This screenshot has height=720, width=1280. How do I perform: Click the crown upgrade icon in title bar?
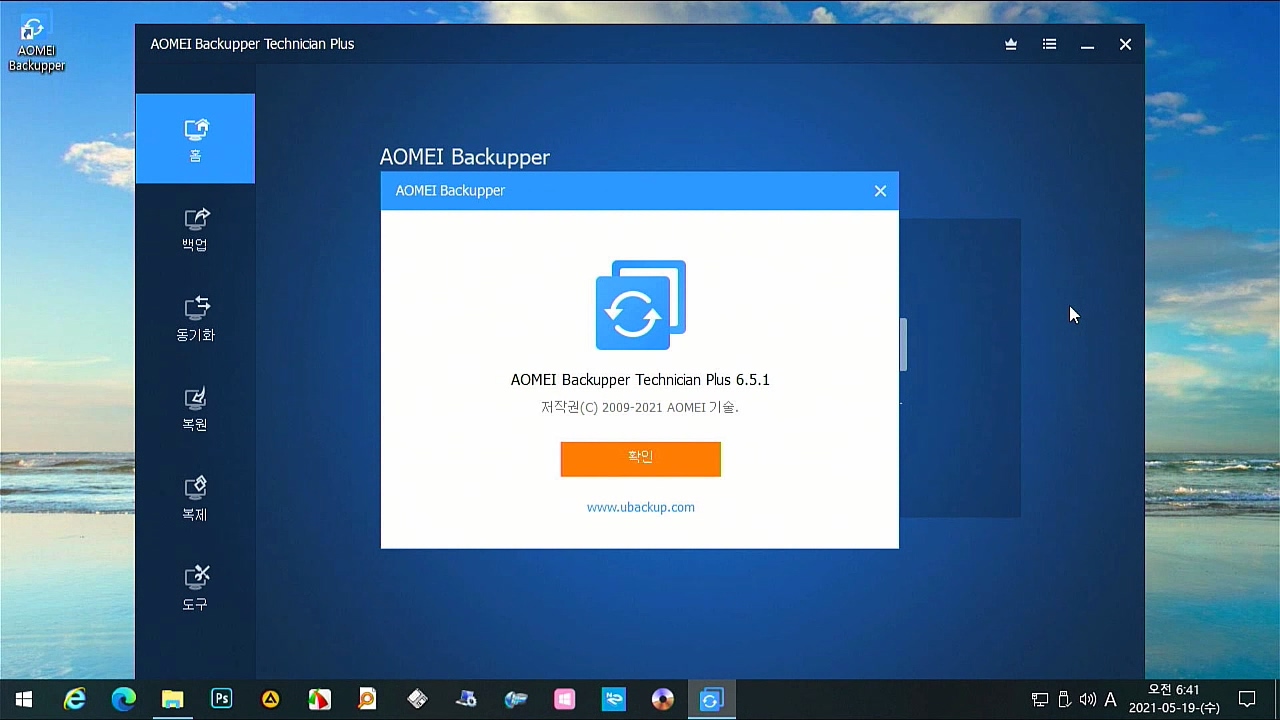1011,44
